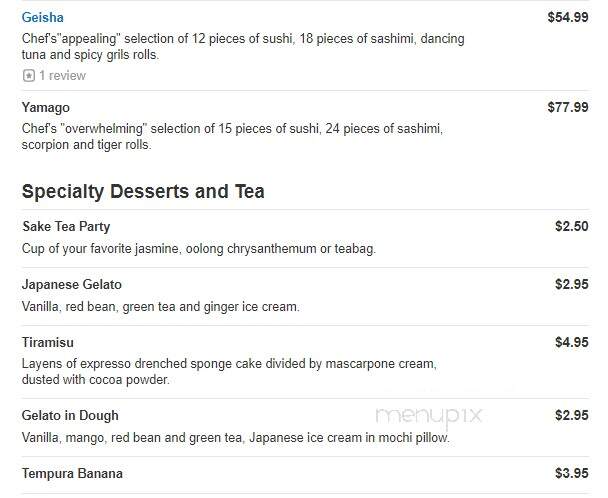
Task: Click the Yamago description about scorpion rolls
Action: (x=232, y=137)
